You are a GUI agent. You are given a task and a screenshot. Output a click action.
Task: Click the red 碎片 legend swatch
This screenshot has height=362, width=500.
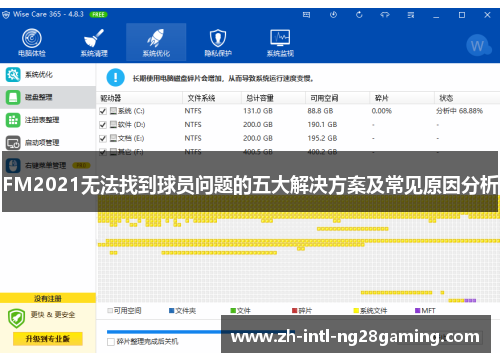coord(295,311)
